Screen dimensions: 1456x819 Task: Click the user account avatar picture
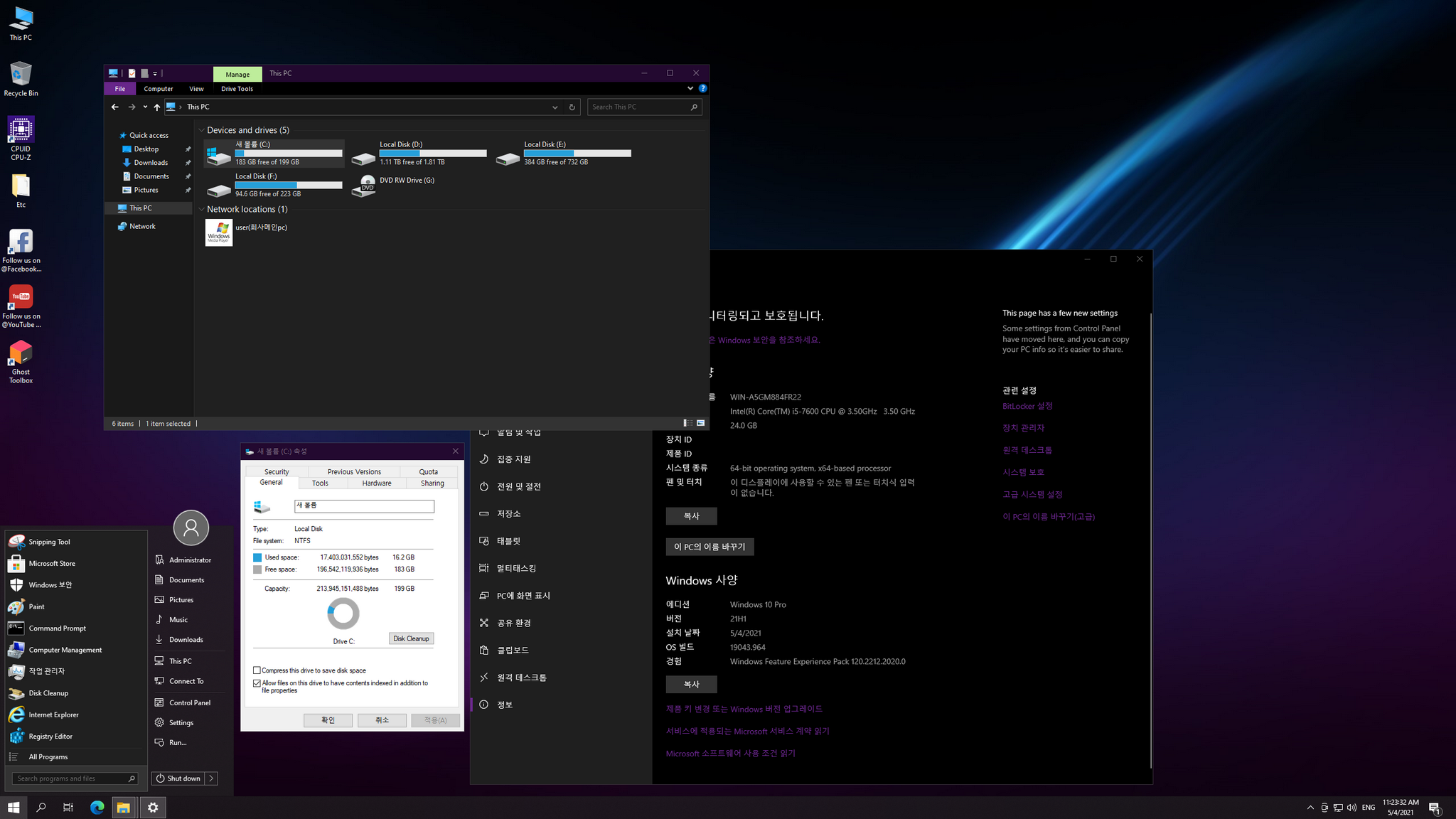click(191, 528)
